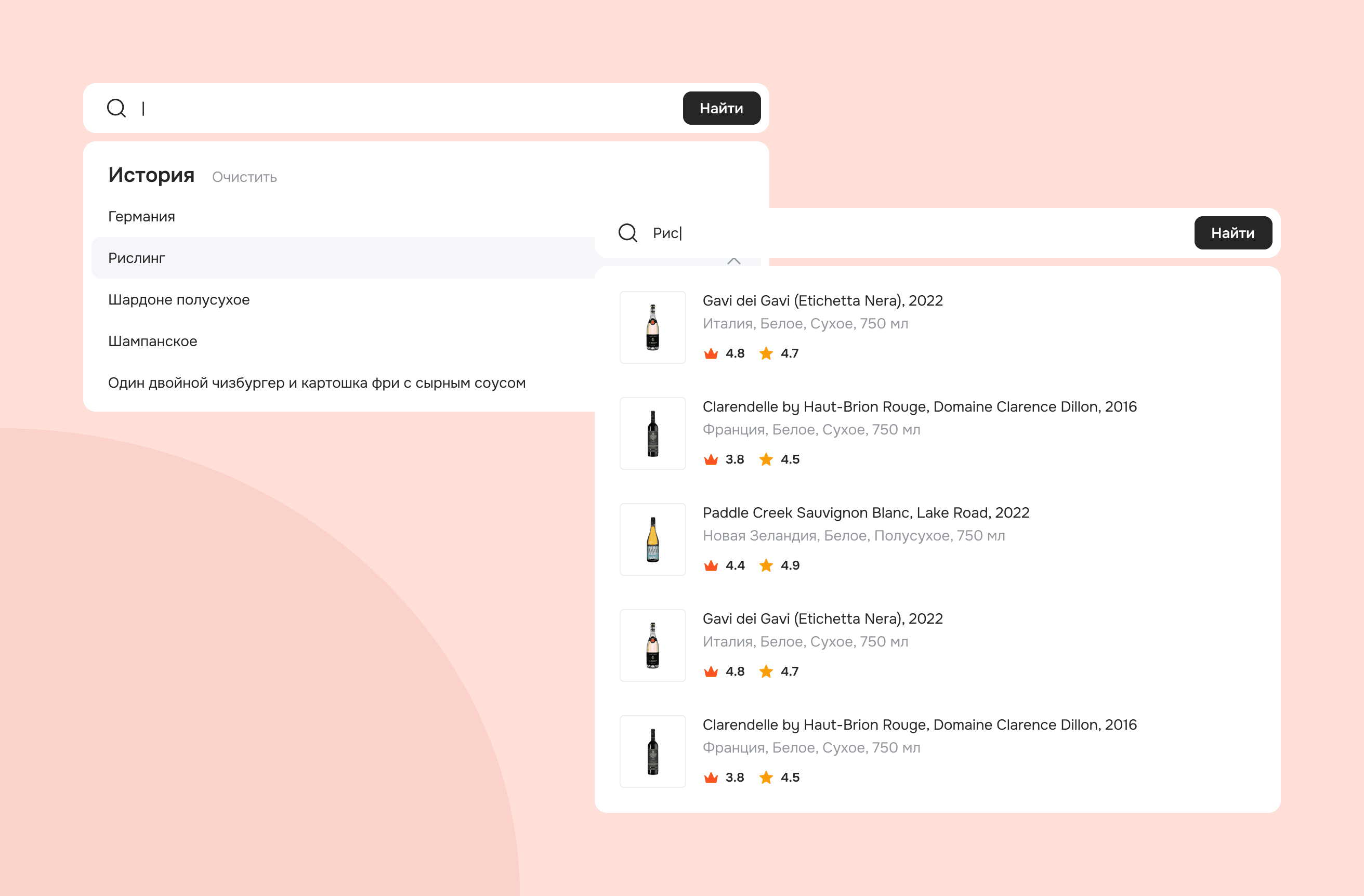Image resolution: width=1364 pixels, height=896 pixels.
Task: Click the Найти button next to the 'Рис' query
Action: pos(1233,233)
